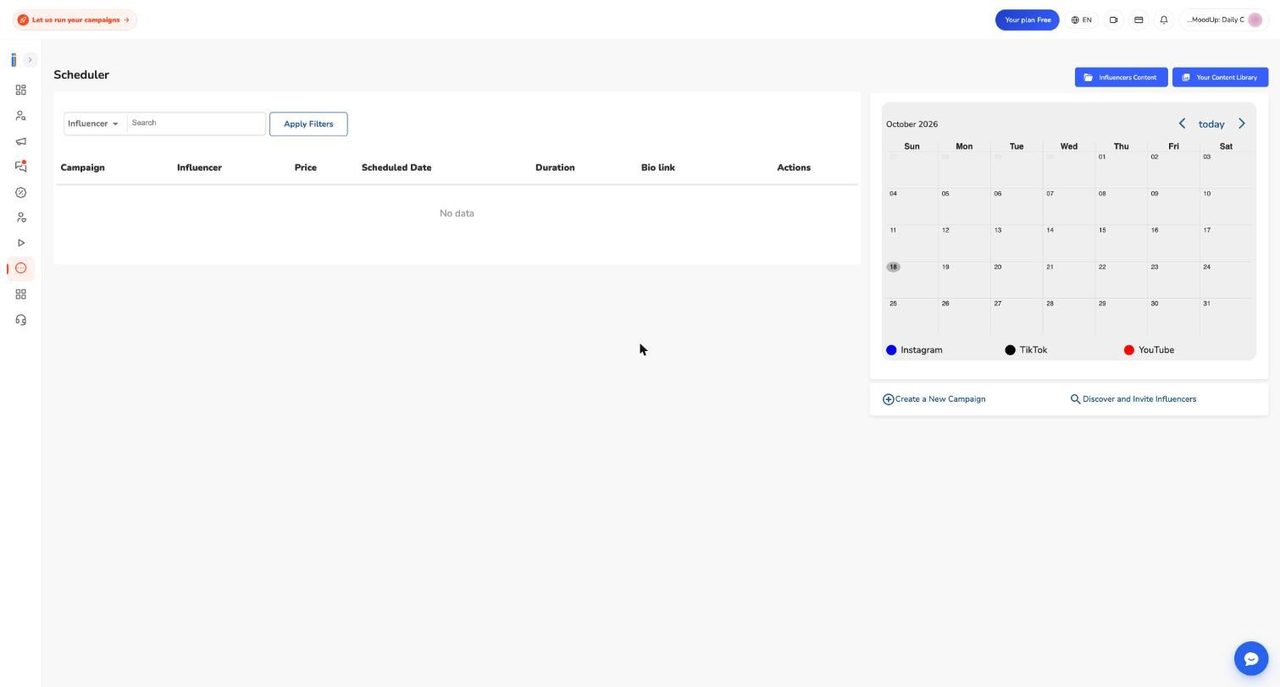Click the pink profile avatar

(x=1255, y=20)
